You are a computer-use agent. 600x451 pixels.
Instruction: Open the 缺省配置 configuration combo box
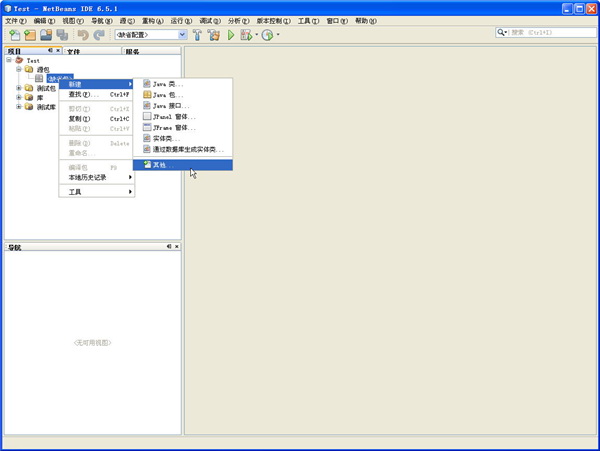pyautogui.click(x=151, y=35)
